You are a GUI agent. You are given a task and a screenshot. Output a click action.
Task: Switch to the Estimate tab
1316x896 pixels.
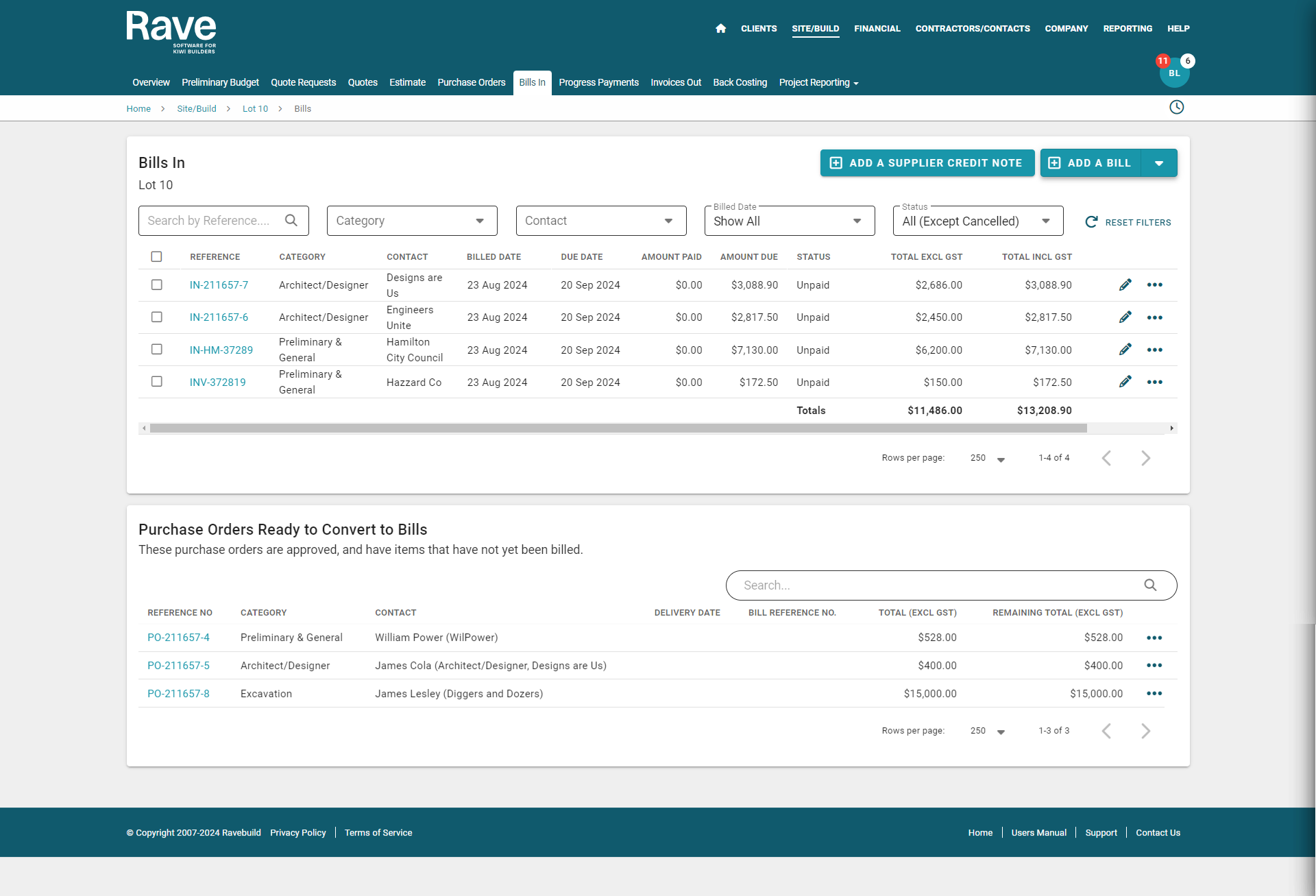point(407,82)
